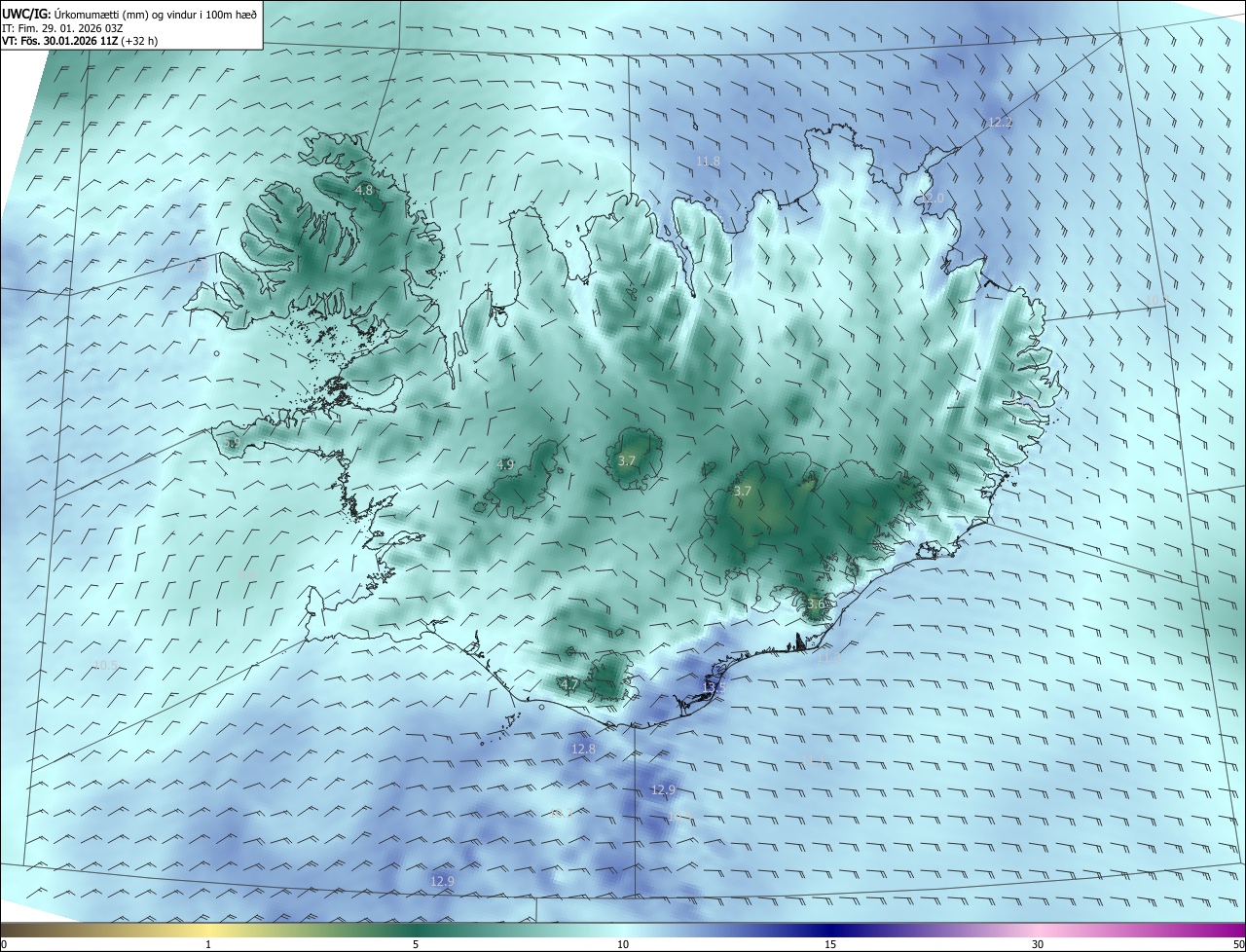The height and width of the screenshot is (952, 1246).
Task: Click the colour scale tick labelled 5
Action: click(x=416, y=944)
